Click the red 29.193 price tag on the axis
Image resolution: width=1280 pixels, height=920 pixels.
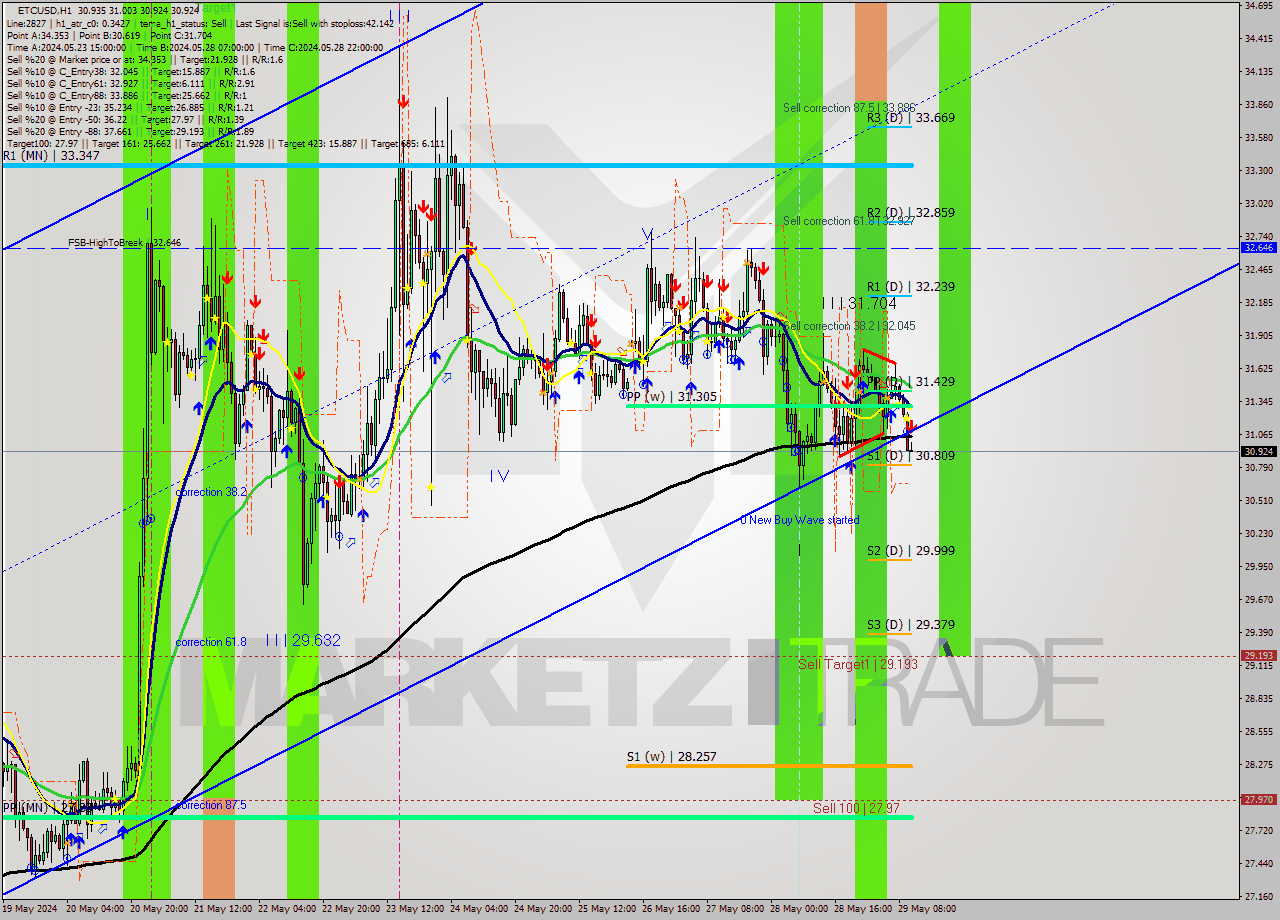(1258, 656)
